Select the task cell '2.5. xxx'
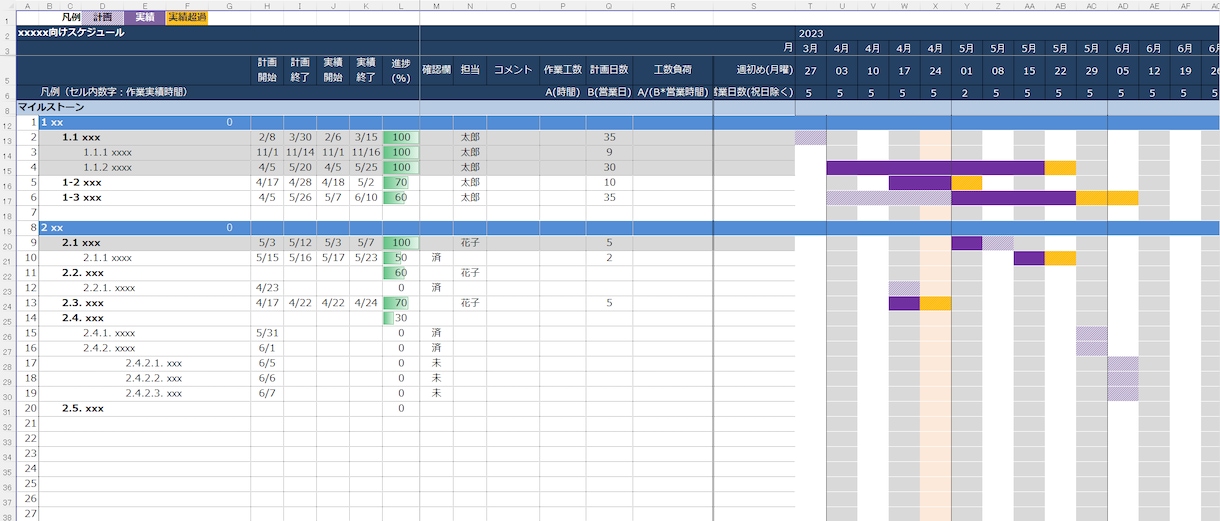The width and height of the screenshot is (1220, 521). point(83,408)
